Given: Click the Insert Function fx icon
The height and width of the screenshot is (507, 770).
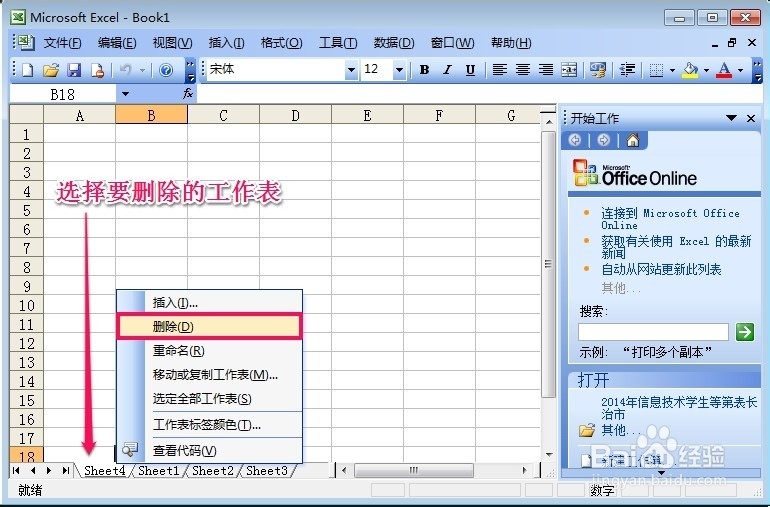Looking at the screenshot, I should [x=188, y=93].
